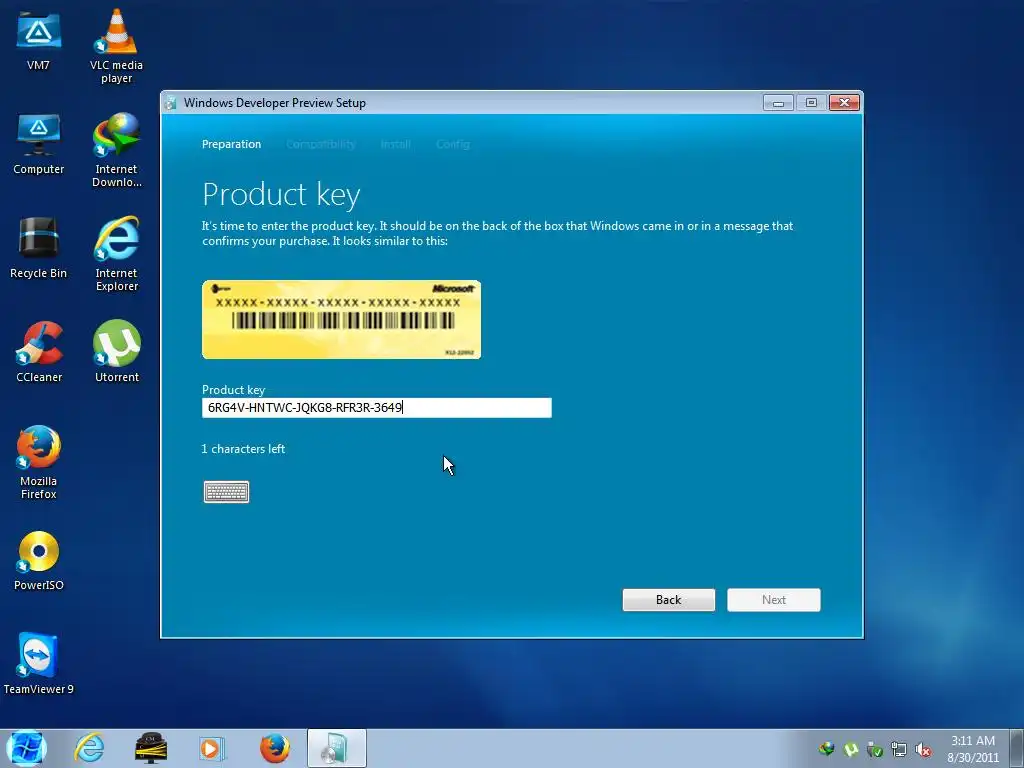1024x768 pixels.
Task: Close the Windows Developer Preview Setup window
Action: 844,103
